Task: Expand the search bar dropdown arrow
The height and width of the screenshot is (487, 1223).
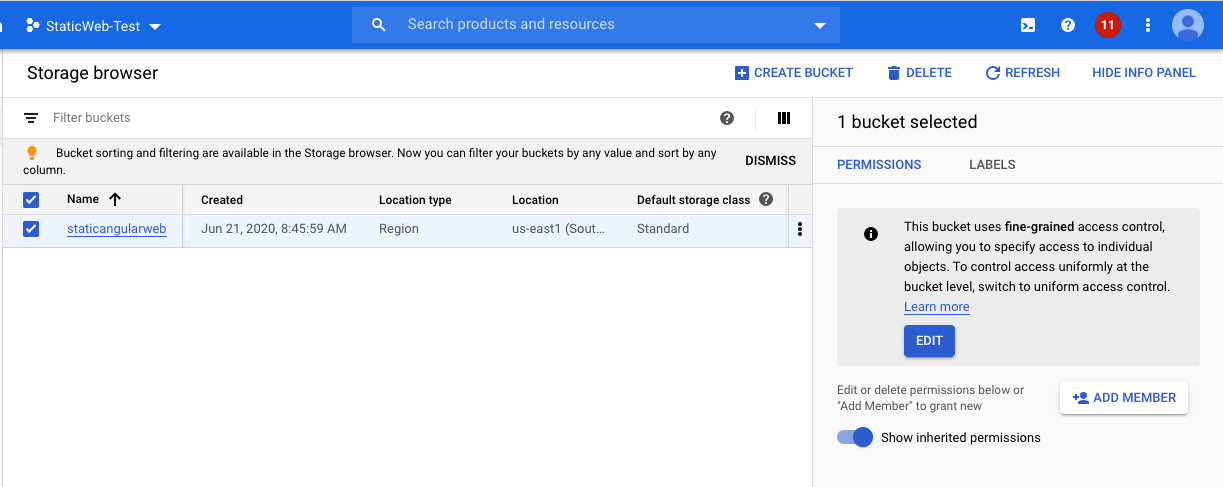Action: pos(820,25)
